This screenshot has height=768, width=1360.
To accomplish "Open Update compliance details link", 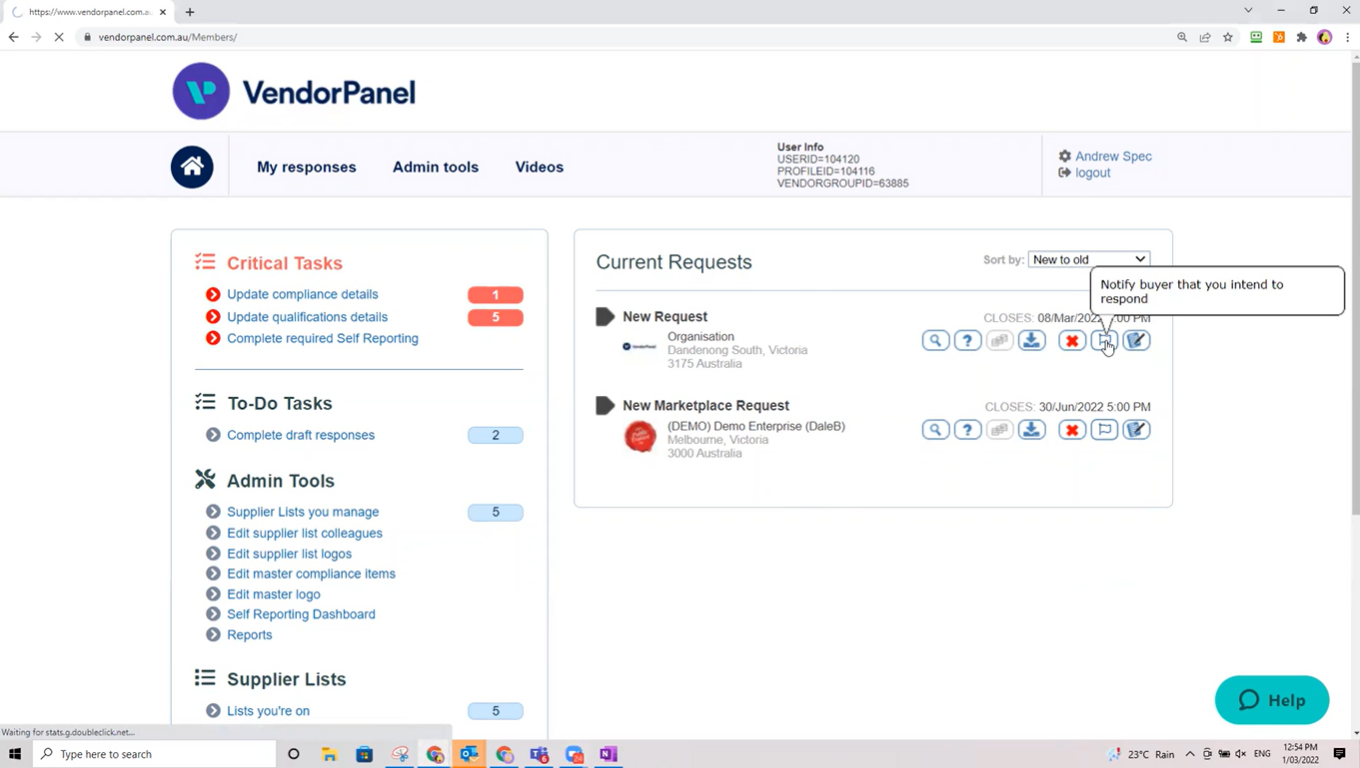I will click(302, 294).
